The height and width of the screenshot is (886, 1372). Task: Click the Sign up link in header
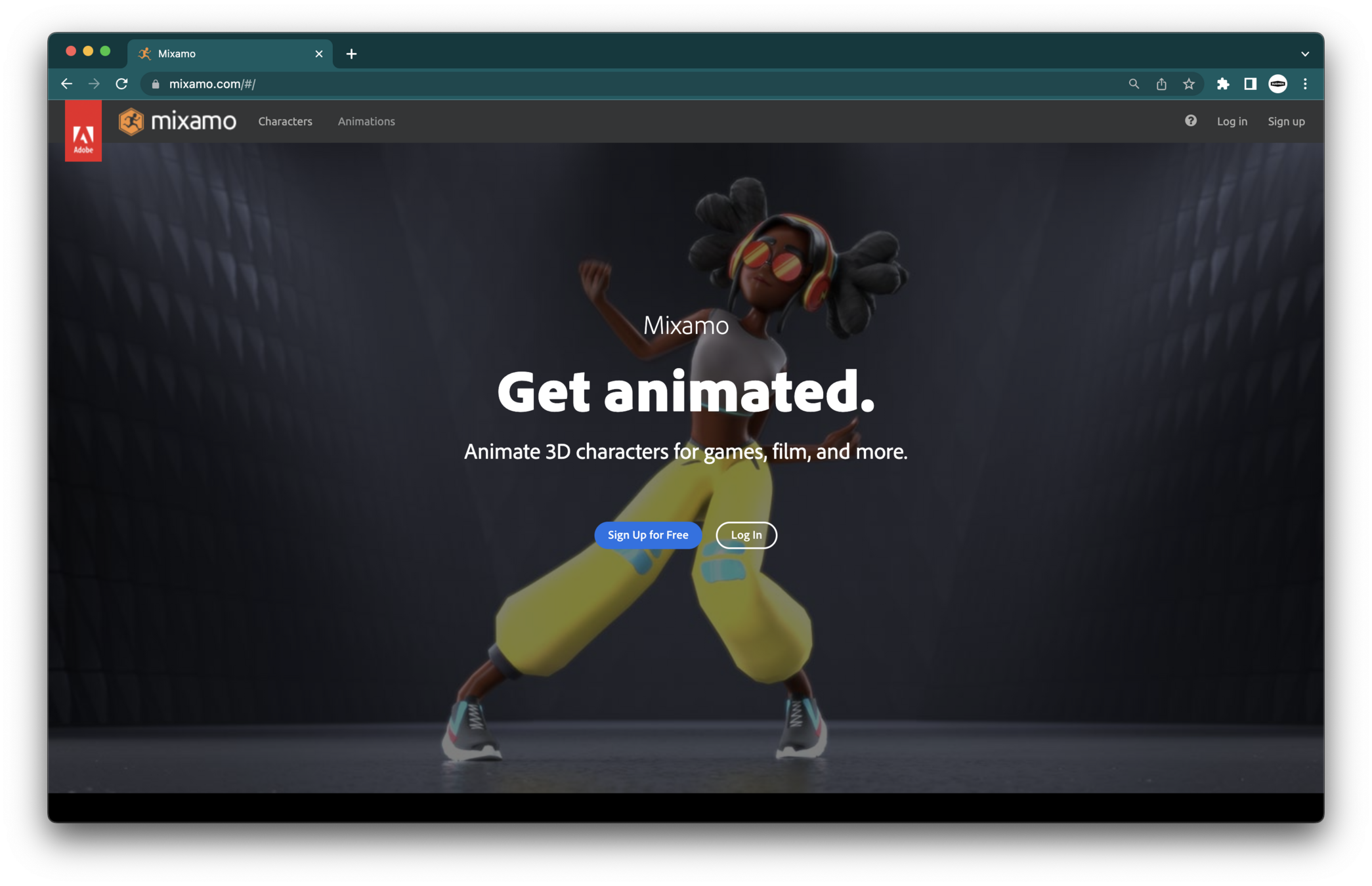[x=1286, y=121]
